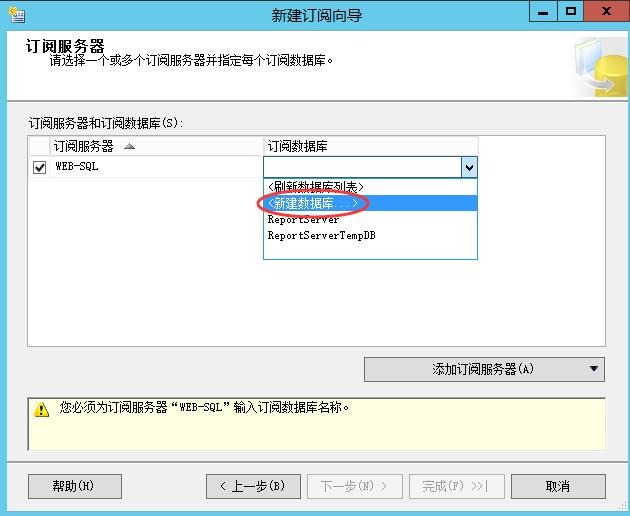This screenshot has width=630, height=516.
Task: Uncheck the WEB-SQL subscriber checkbox
Action: click(40, 167)
